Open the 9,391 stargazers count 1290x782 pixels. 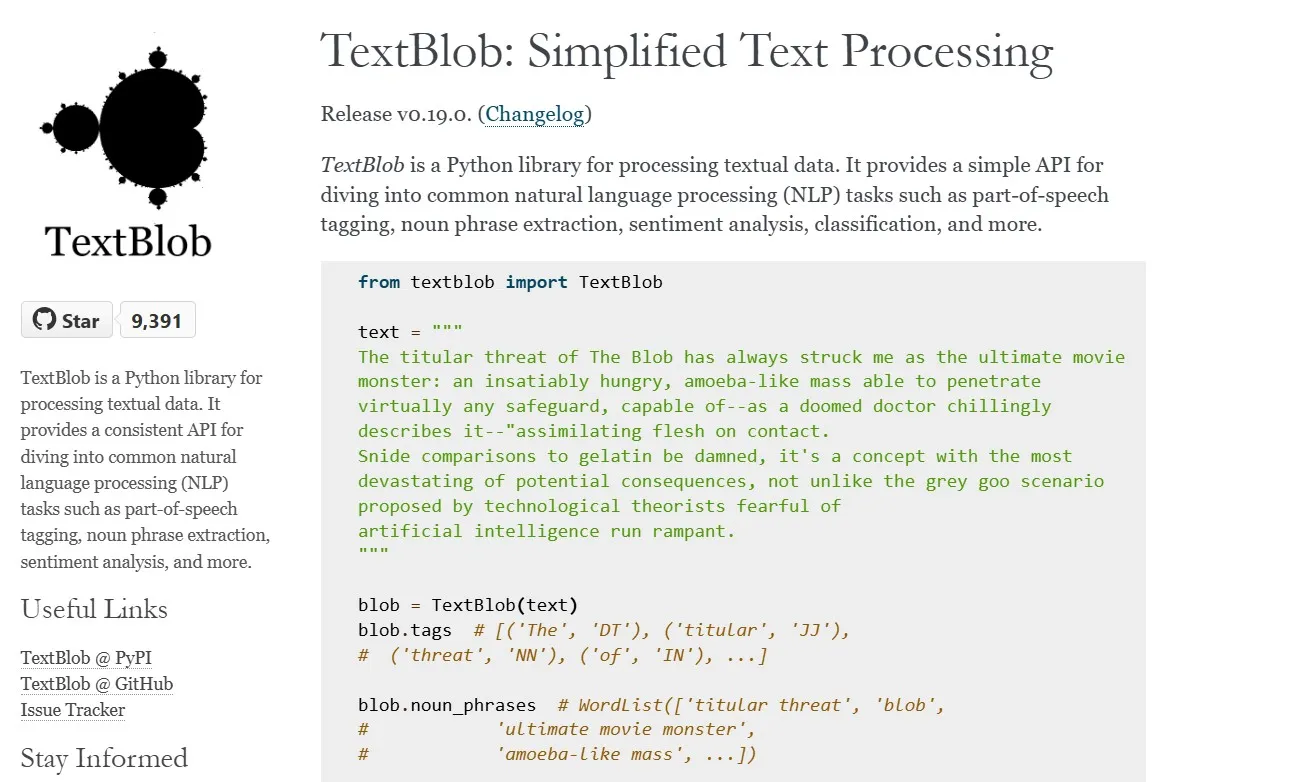[x=157, y=321]
